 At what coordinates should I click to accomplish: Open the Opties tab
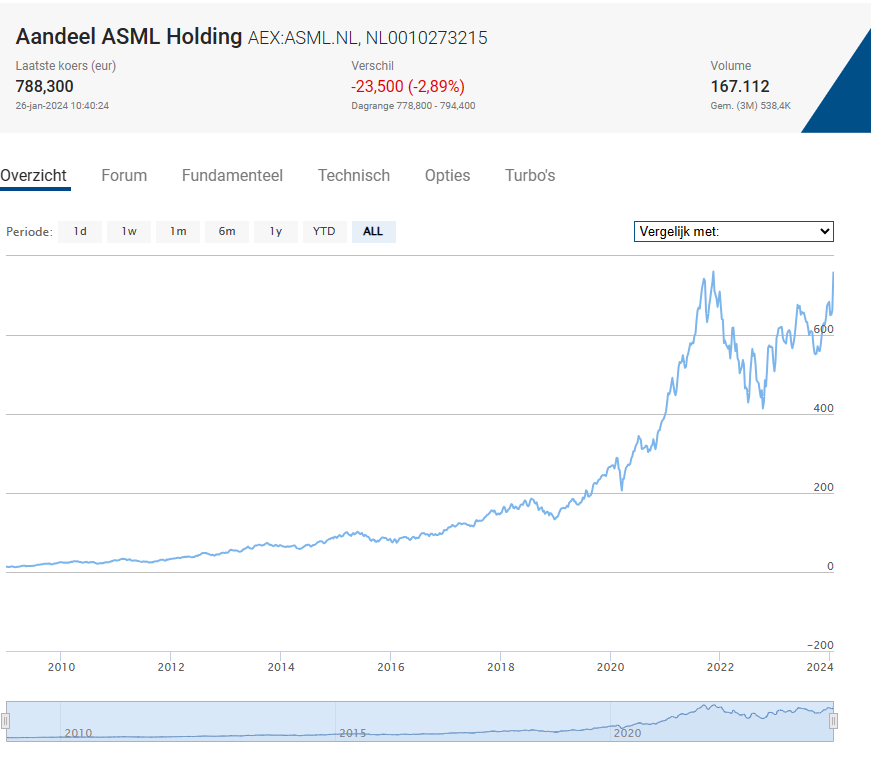click(x=447, y=175)
